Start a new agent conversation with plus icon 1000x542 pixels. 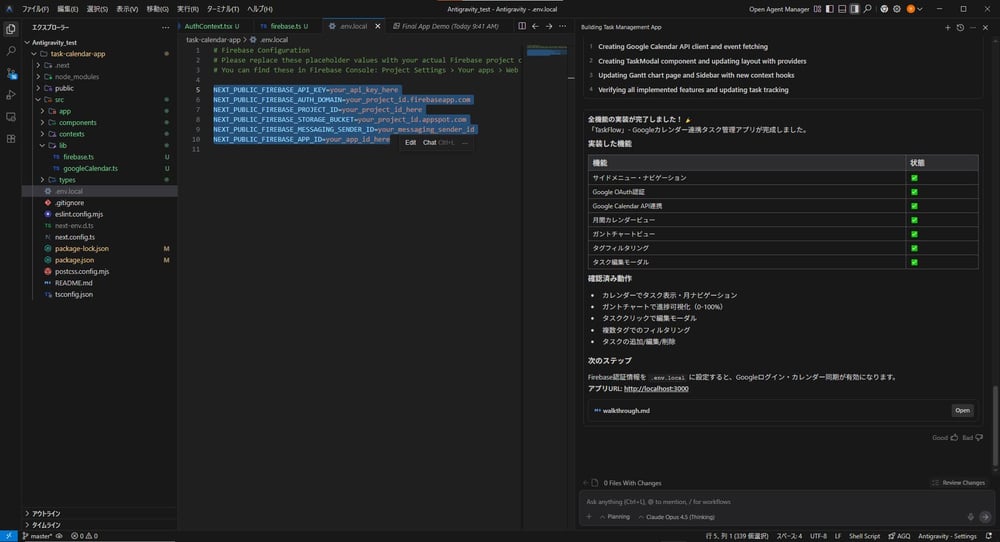click(x=948, y=27)
